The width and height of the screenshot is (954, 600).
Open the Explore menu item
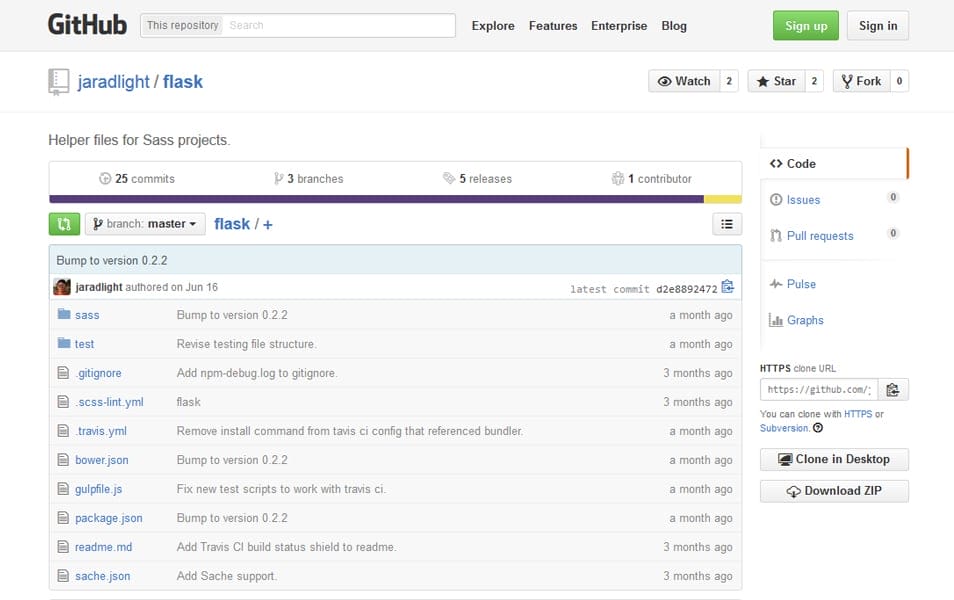pyautogui.click(x=493, y=25)
